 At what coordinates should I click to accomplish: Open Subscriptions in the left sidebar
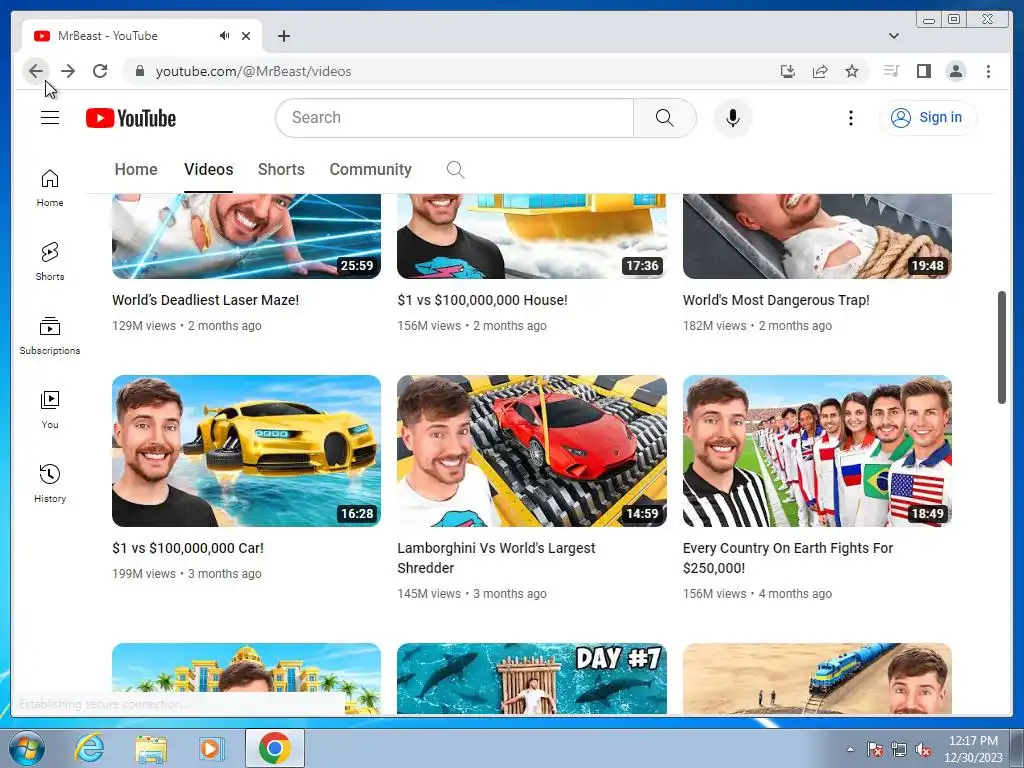coord(50,336)
